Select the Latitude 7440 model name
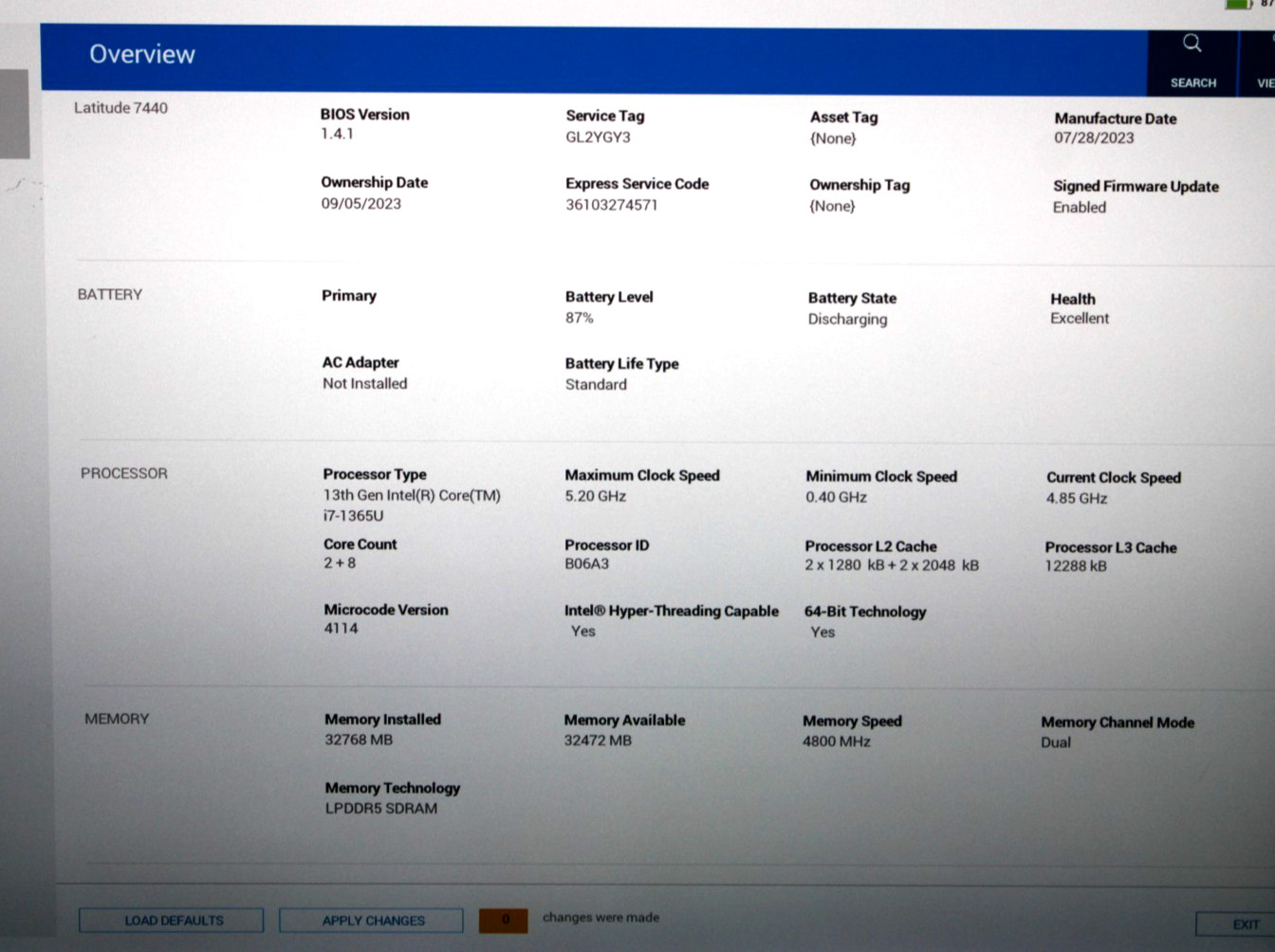The width and height of the screenshot is (1275, 952). click(120, 108)
